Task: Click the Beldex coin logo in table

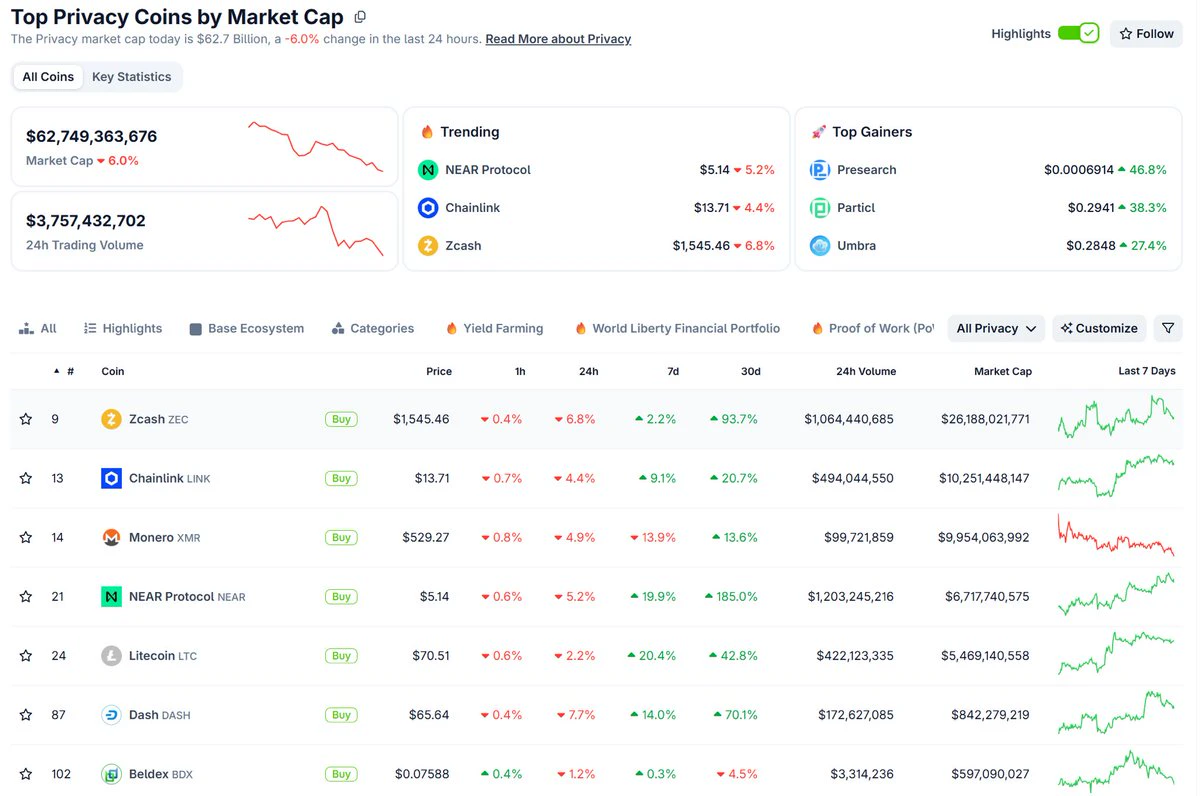Action: point(111,773)
